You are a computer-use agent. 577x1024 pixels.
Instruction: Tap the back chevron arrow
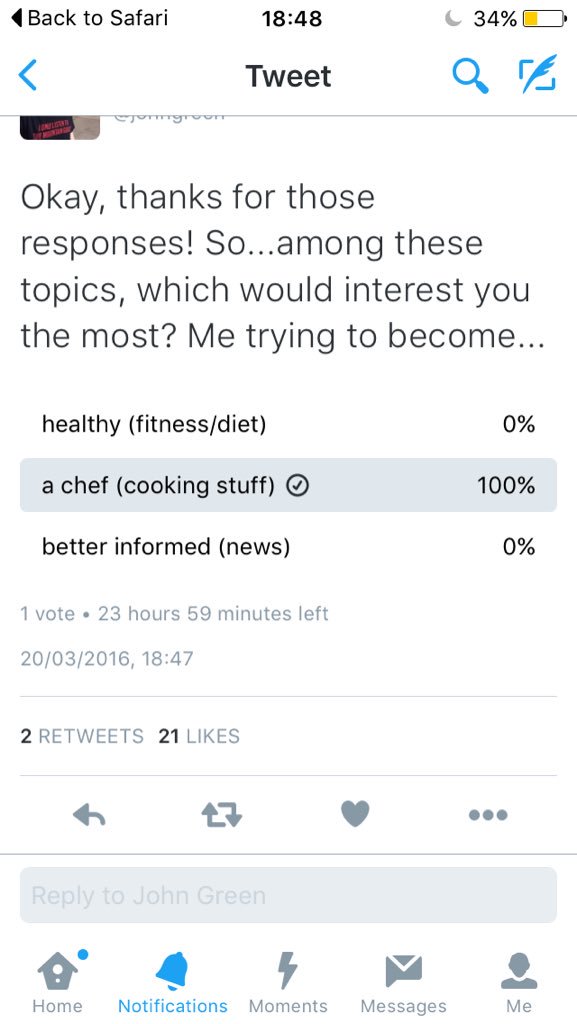point(28,76)
